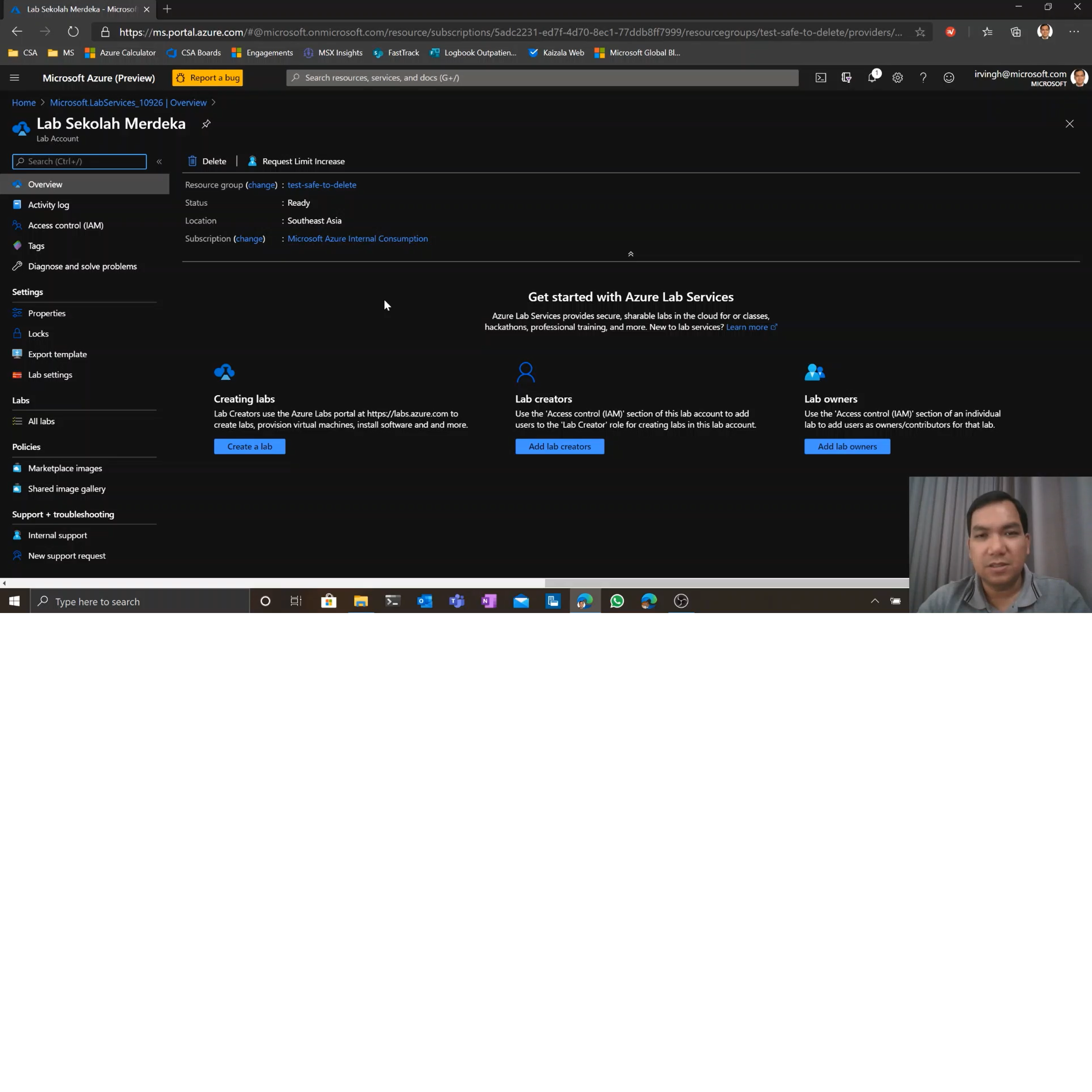Open Microsoft Azure Internal Consumption subscription link

[x=358, y=239]
